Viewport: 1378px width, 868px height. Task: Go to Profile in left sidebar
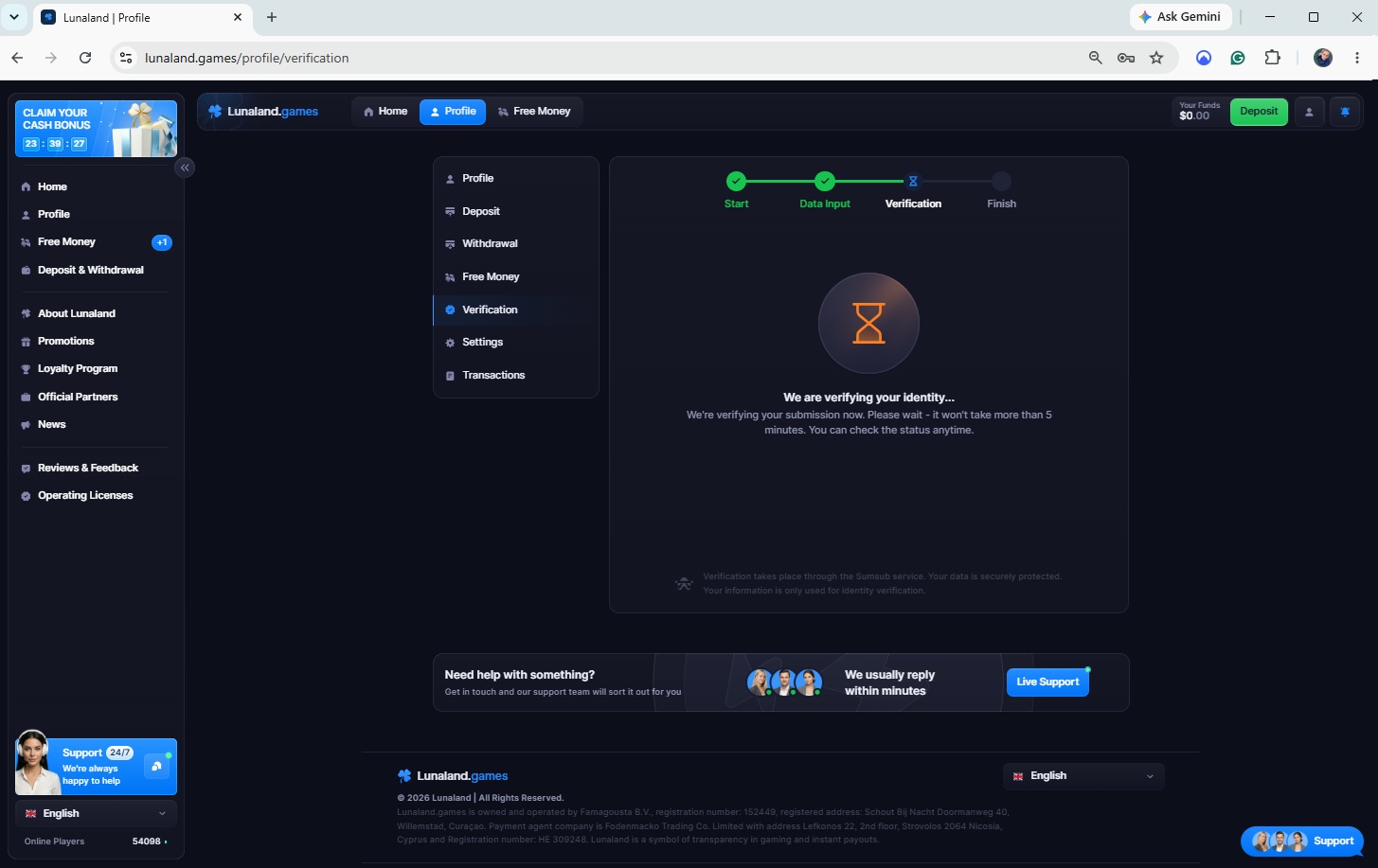[x=97, y=214]
